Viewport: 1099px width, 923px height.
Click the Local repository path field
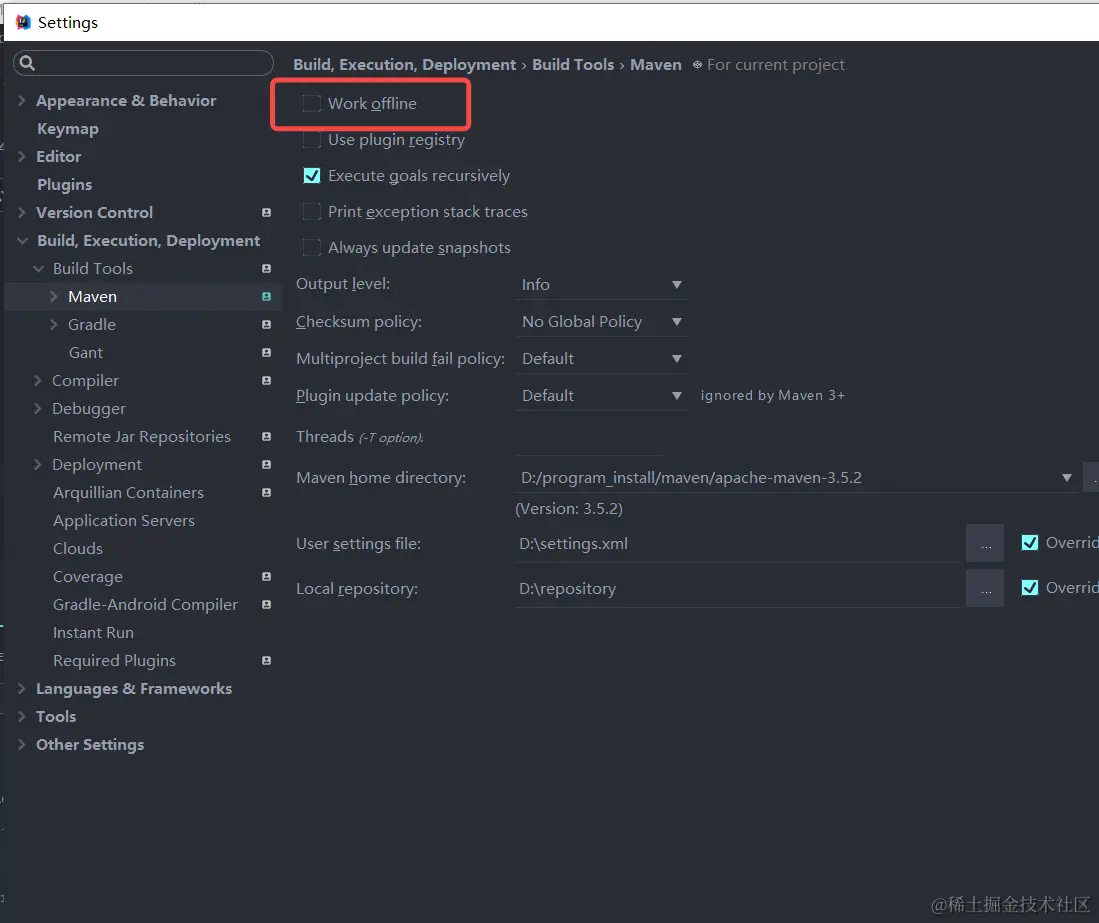click(739, 589)
